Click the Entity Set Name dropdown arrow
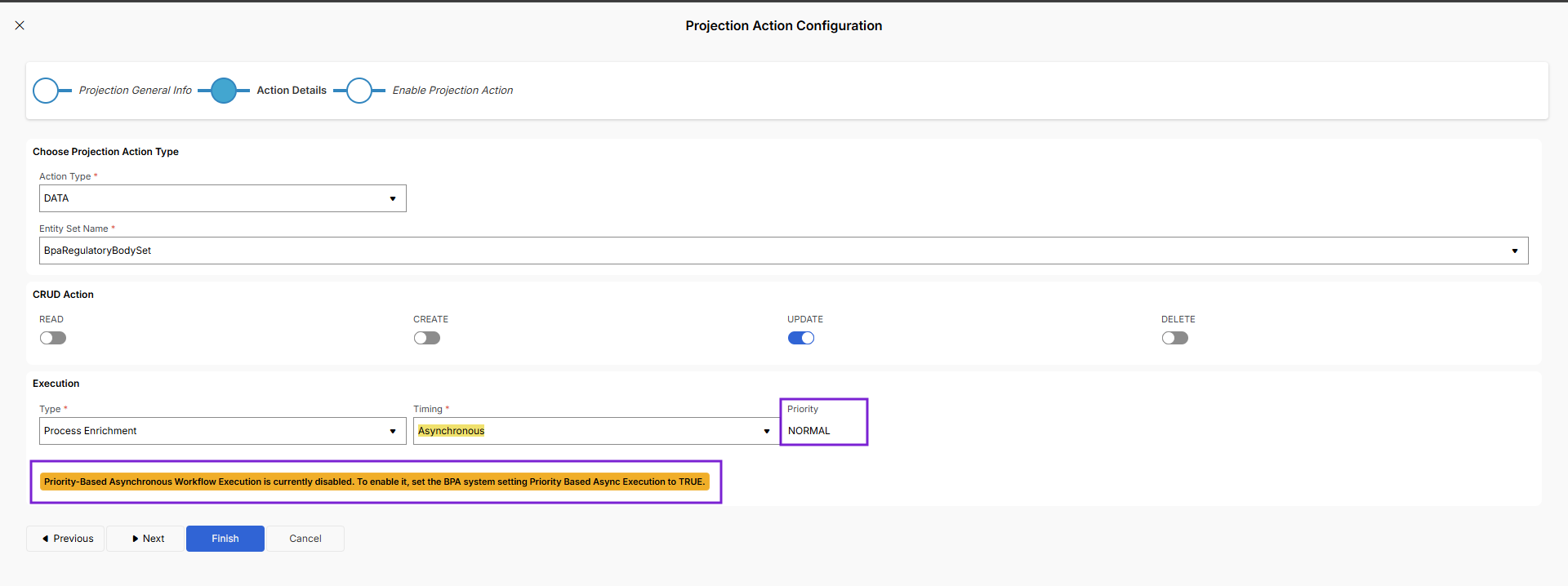The image size is (1568, 586). 1515,251
